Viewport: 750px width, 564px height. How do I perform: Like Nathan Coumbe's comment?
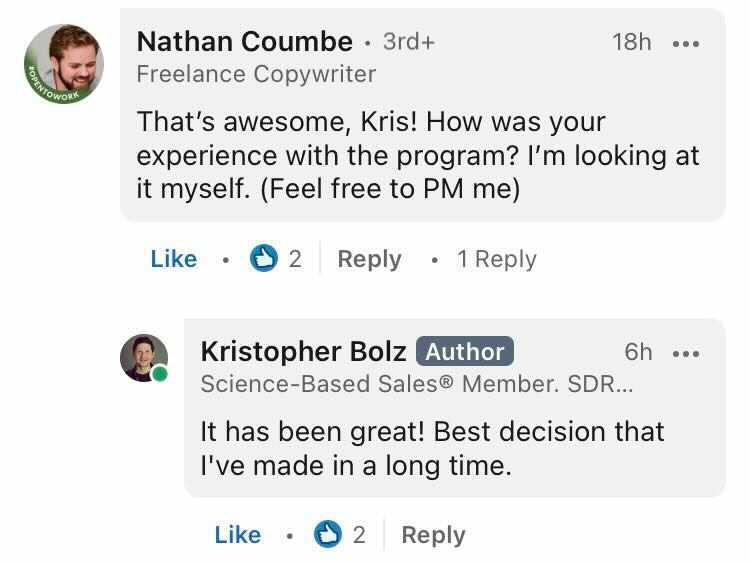[174, 259]
